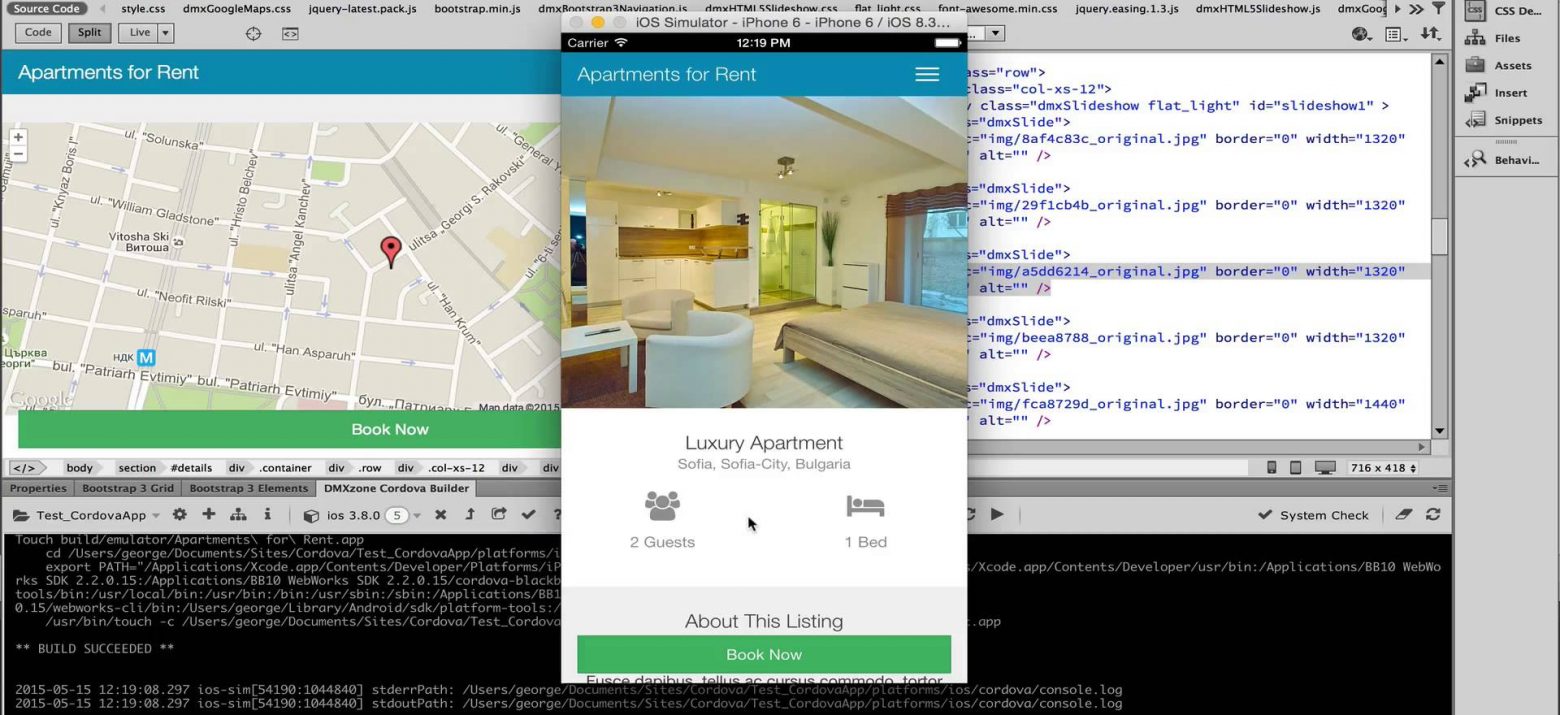Click the plus icon in Cordova Builder toolbar
This screenshot has height=715, width=1560.
click(209, 515)
